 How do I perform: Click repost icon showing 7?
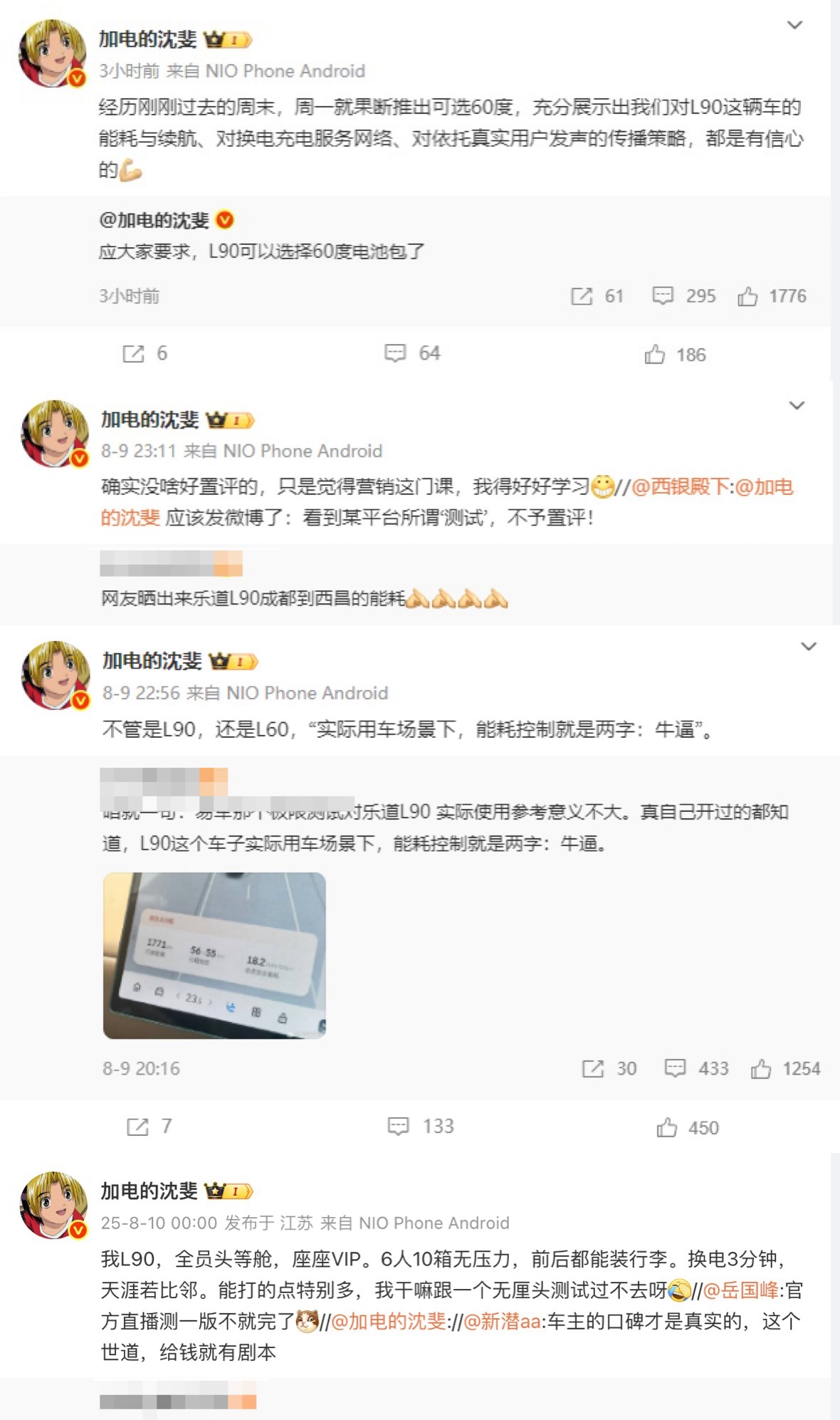(137, 1126)
